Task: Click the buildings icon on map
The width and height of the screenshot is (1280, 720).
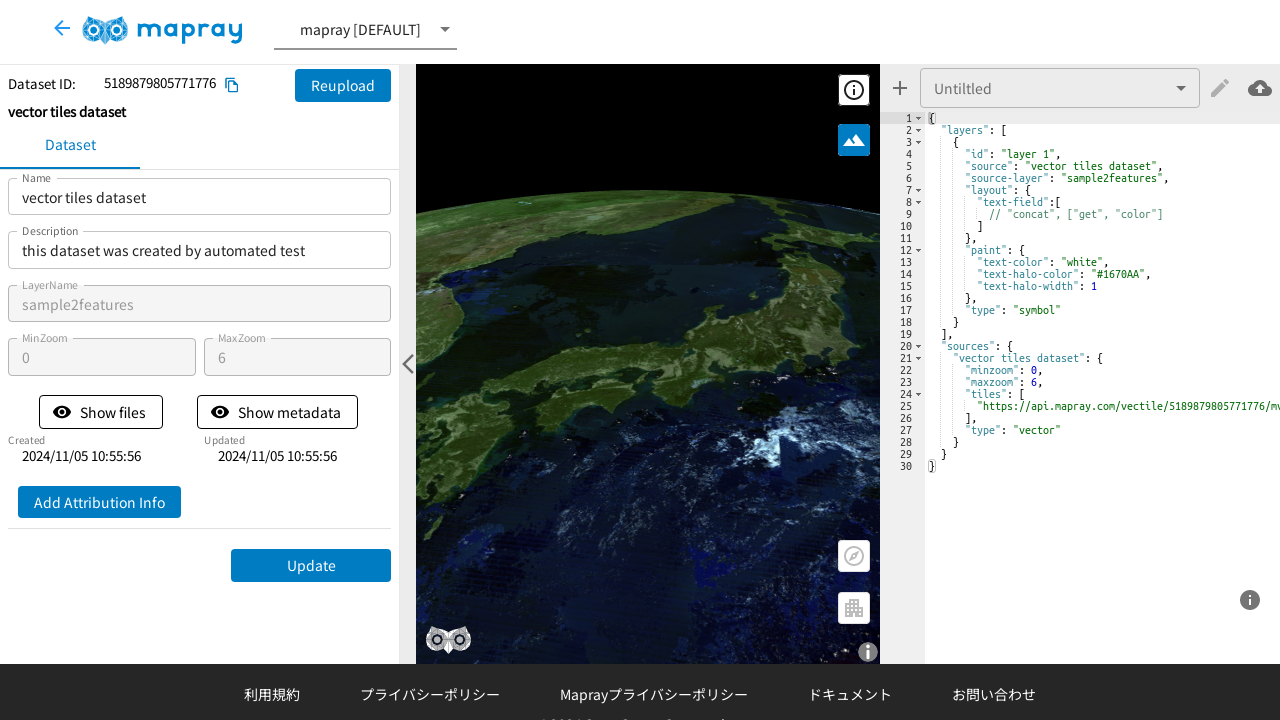Action: pos(853,608)
